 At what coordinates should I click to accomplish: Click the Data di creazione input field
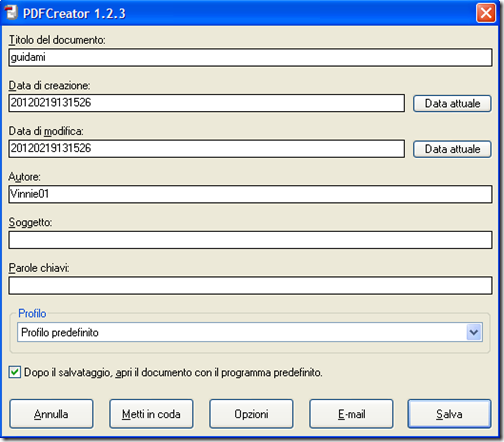[x=207, y=103]
